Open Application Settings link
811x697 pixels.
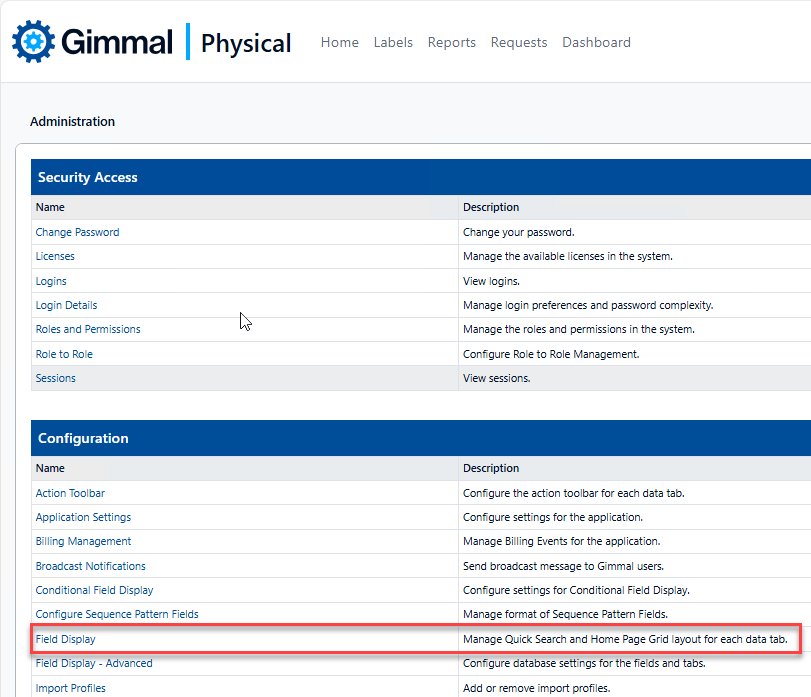point(83,517)
